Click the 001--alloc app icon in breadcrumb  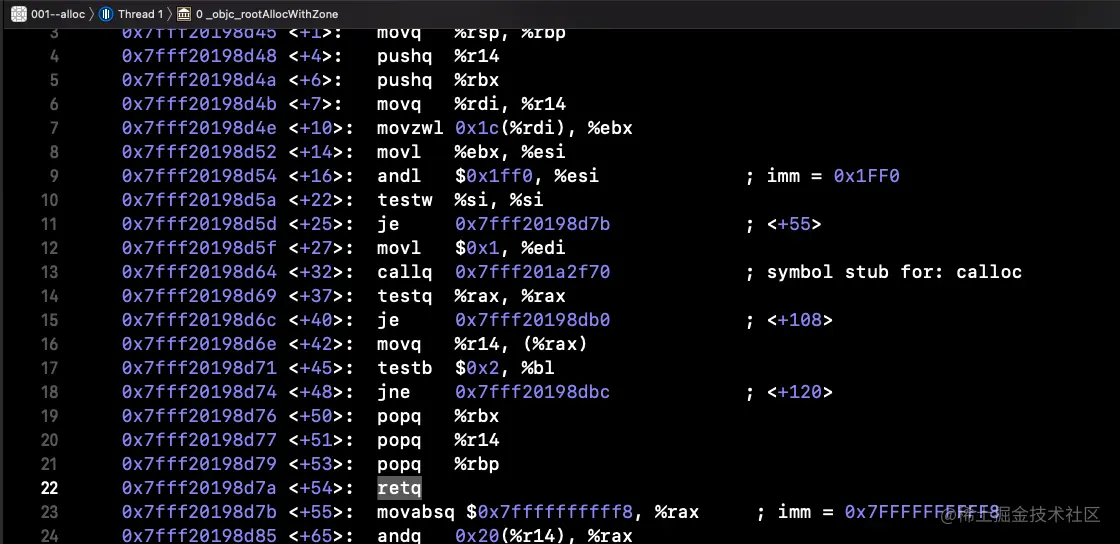coord(19,14)
